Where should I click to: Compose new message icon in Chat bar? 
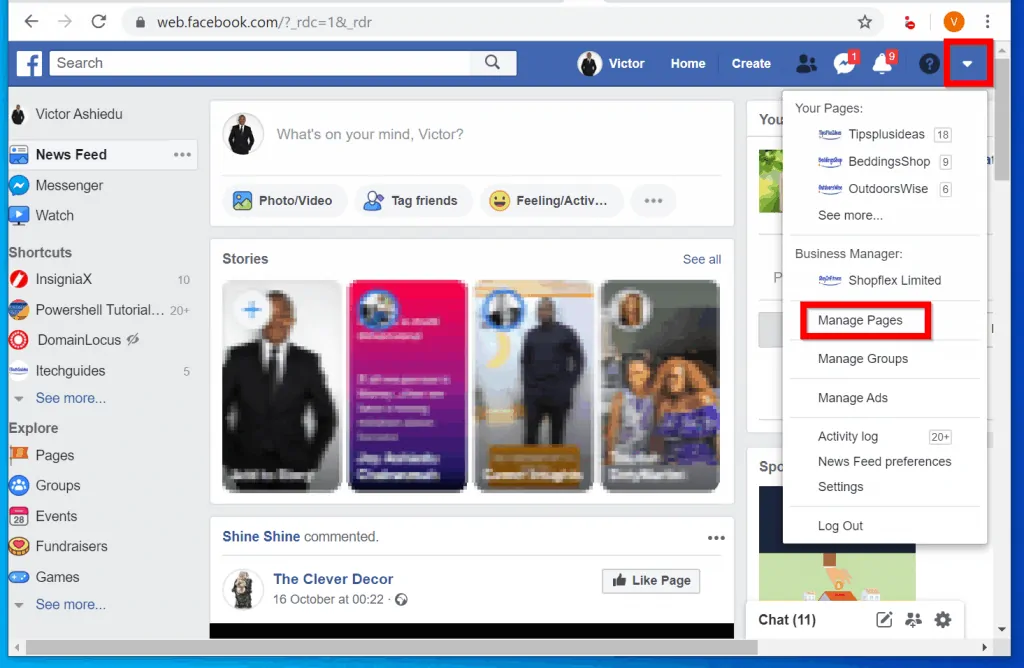pyautogui.click(x=884, y=620)
